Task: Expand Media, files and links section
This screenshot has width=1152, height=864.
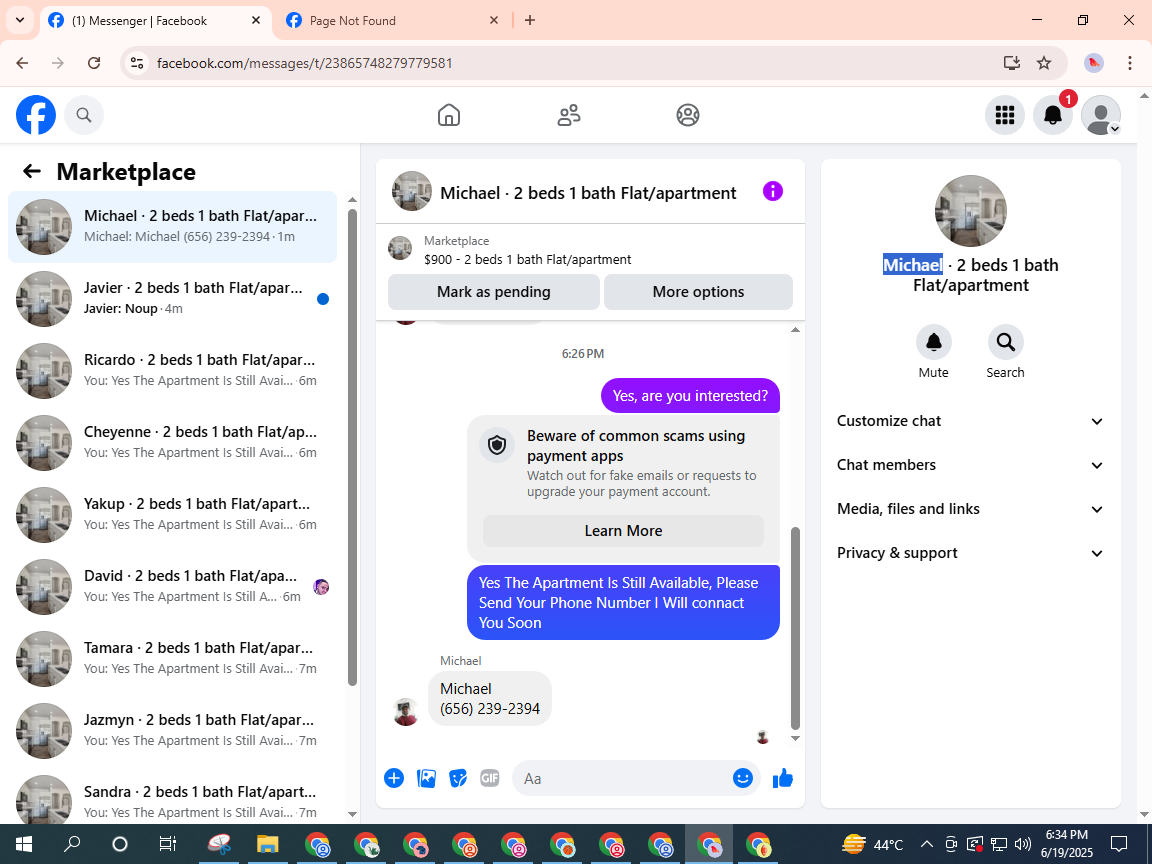Action: (x=971, y=509)
